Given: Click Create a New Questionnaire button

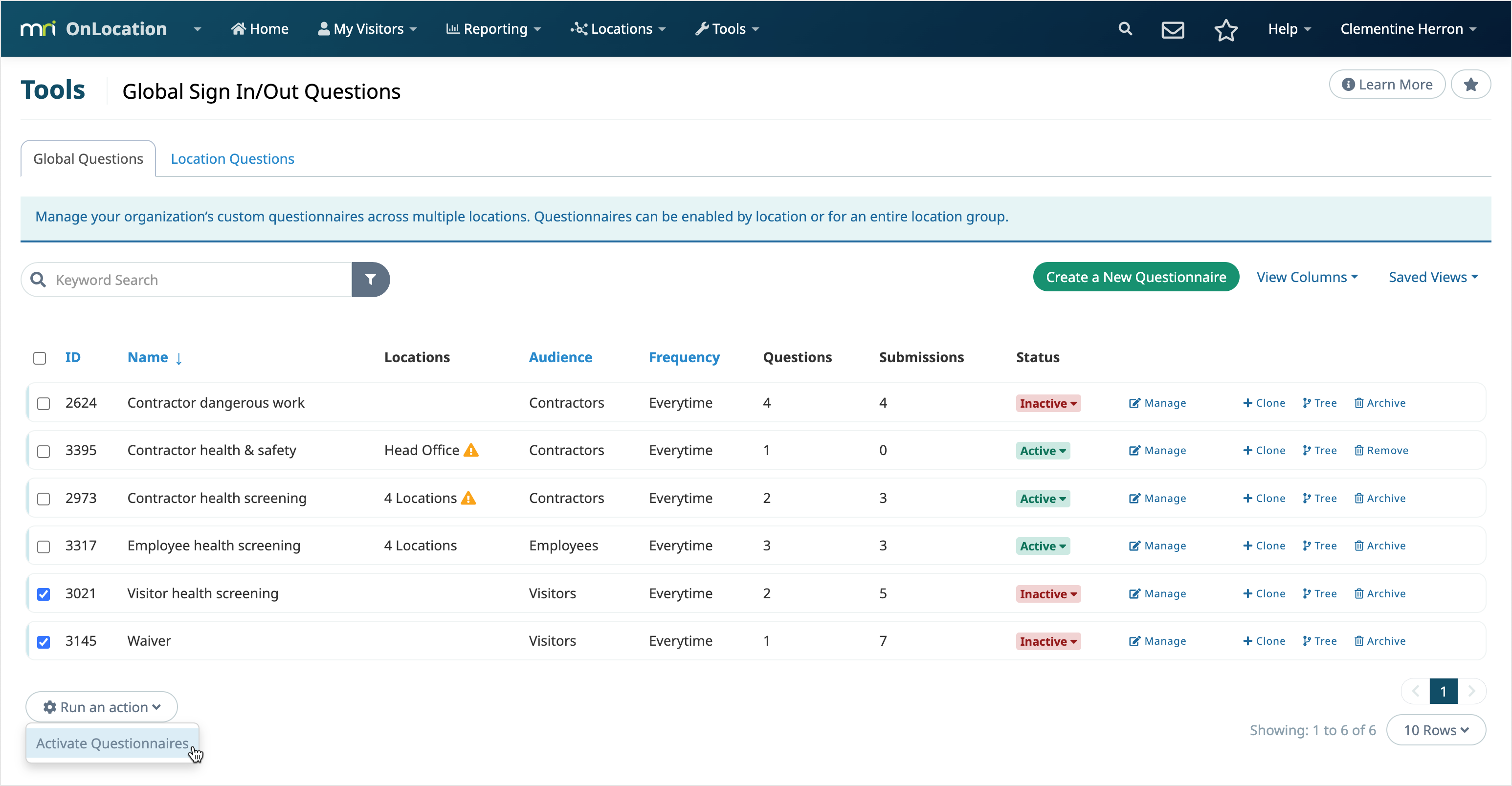Looking at the screenshot, I should pos(1135,277).
